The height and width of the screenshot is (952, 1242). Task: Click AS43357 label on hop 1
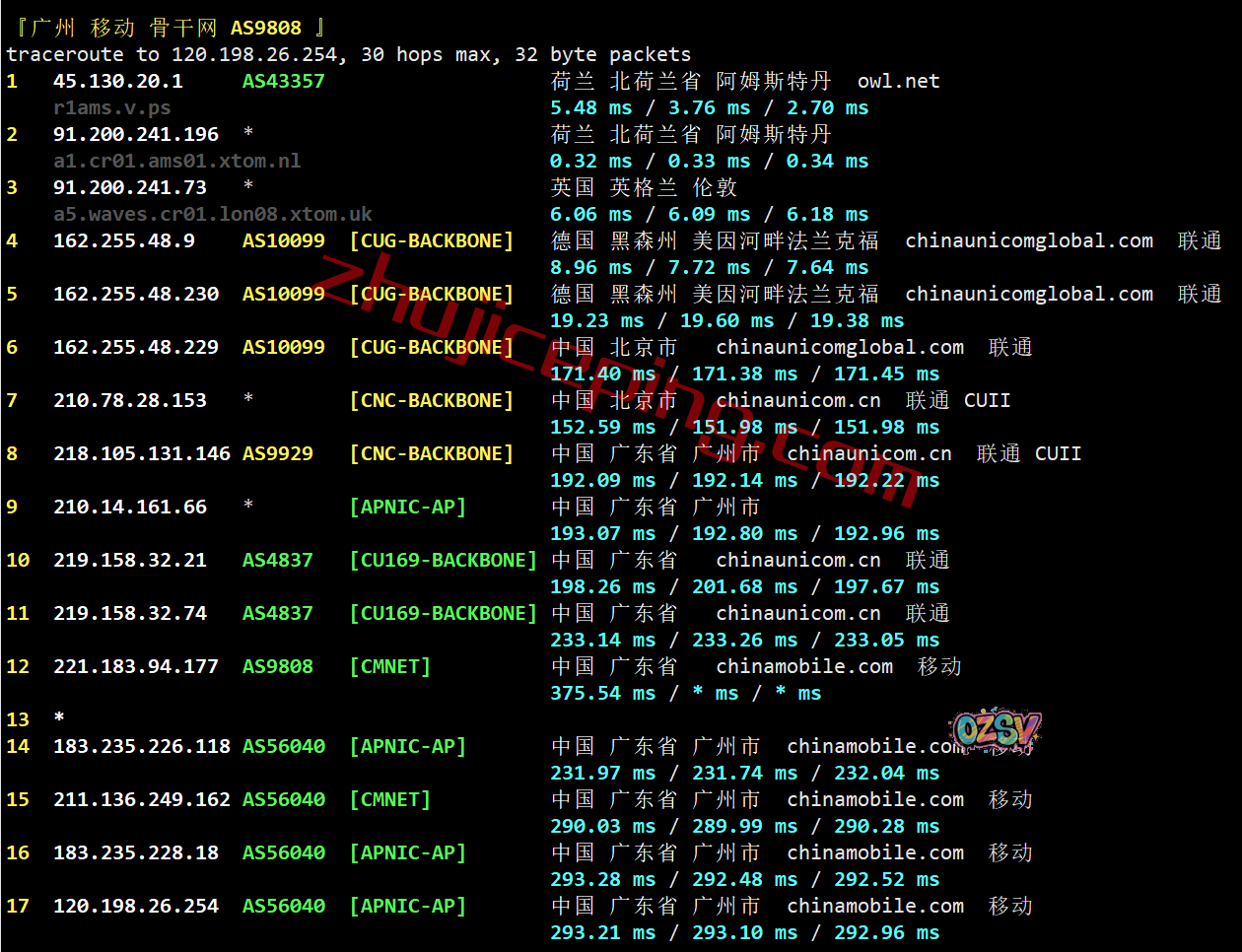pos(283,81)
